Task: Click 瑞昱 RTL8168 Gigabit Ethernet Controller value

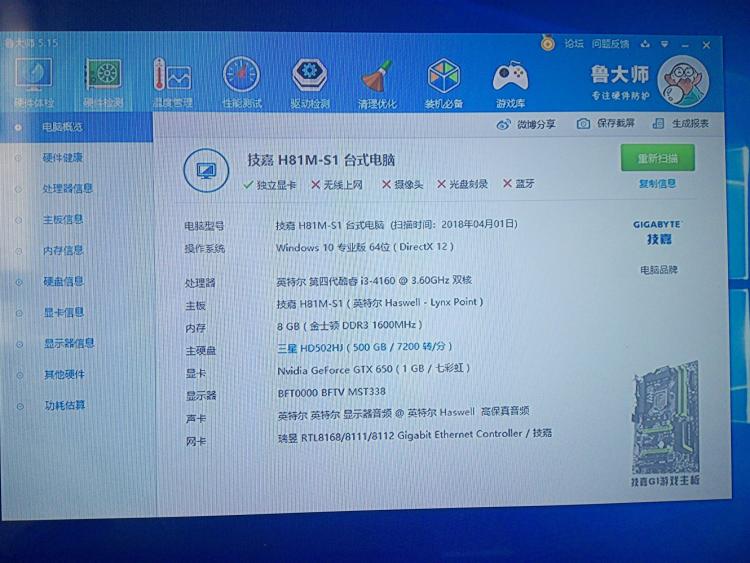Action: pos(415,436)
